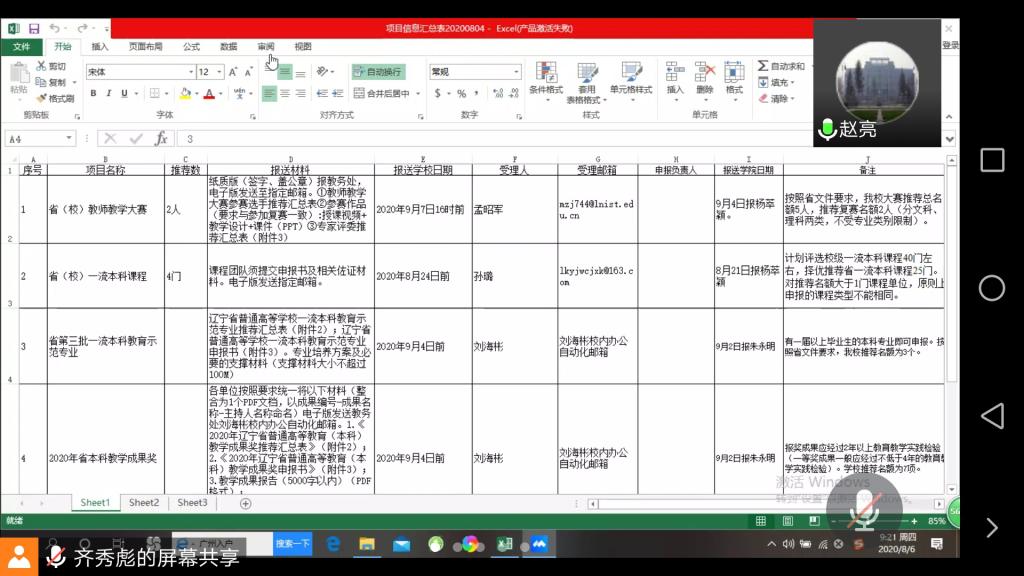The width and height of the screenshot is (1024, 576).
Task: Switch to the Data (数据) tab
Action: point(229,46)
